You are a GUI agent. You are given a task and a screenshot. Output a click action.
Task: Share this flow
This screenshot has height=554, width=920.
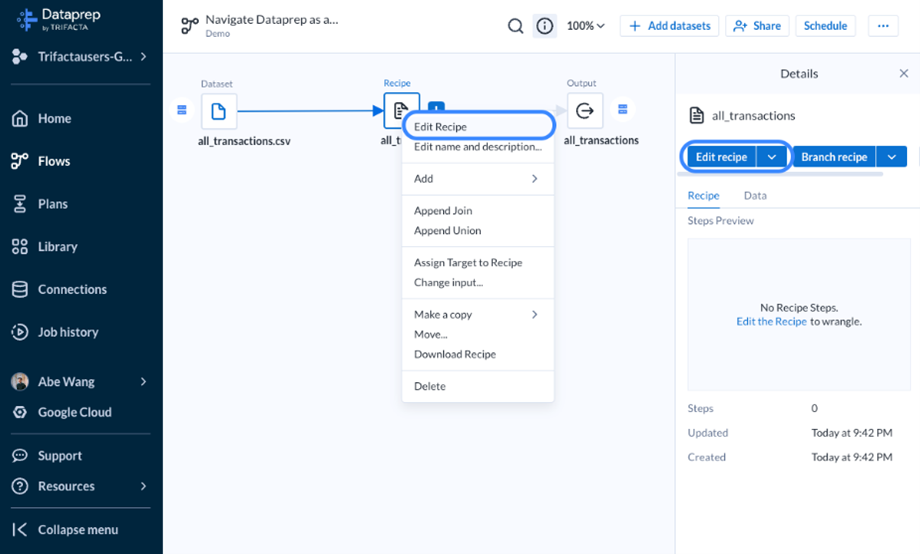[x=757, y=26]
